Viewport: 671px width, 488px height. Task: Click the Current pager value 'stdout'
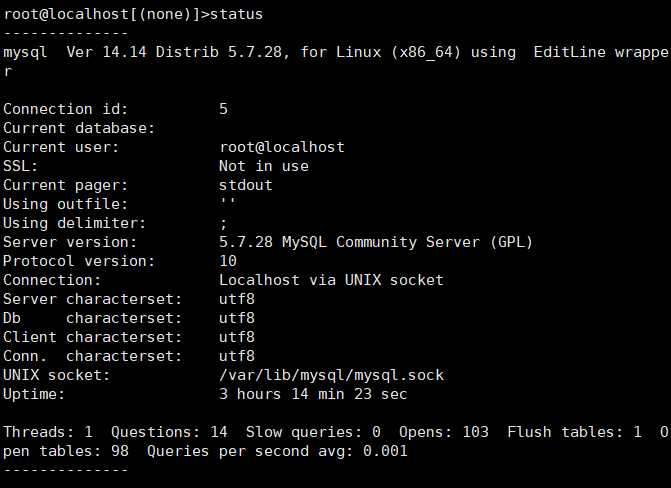[x=245, y=185]
